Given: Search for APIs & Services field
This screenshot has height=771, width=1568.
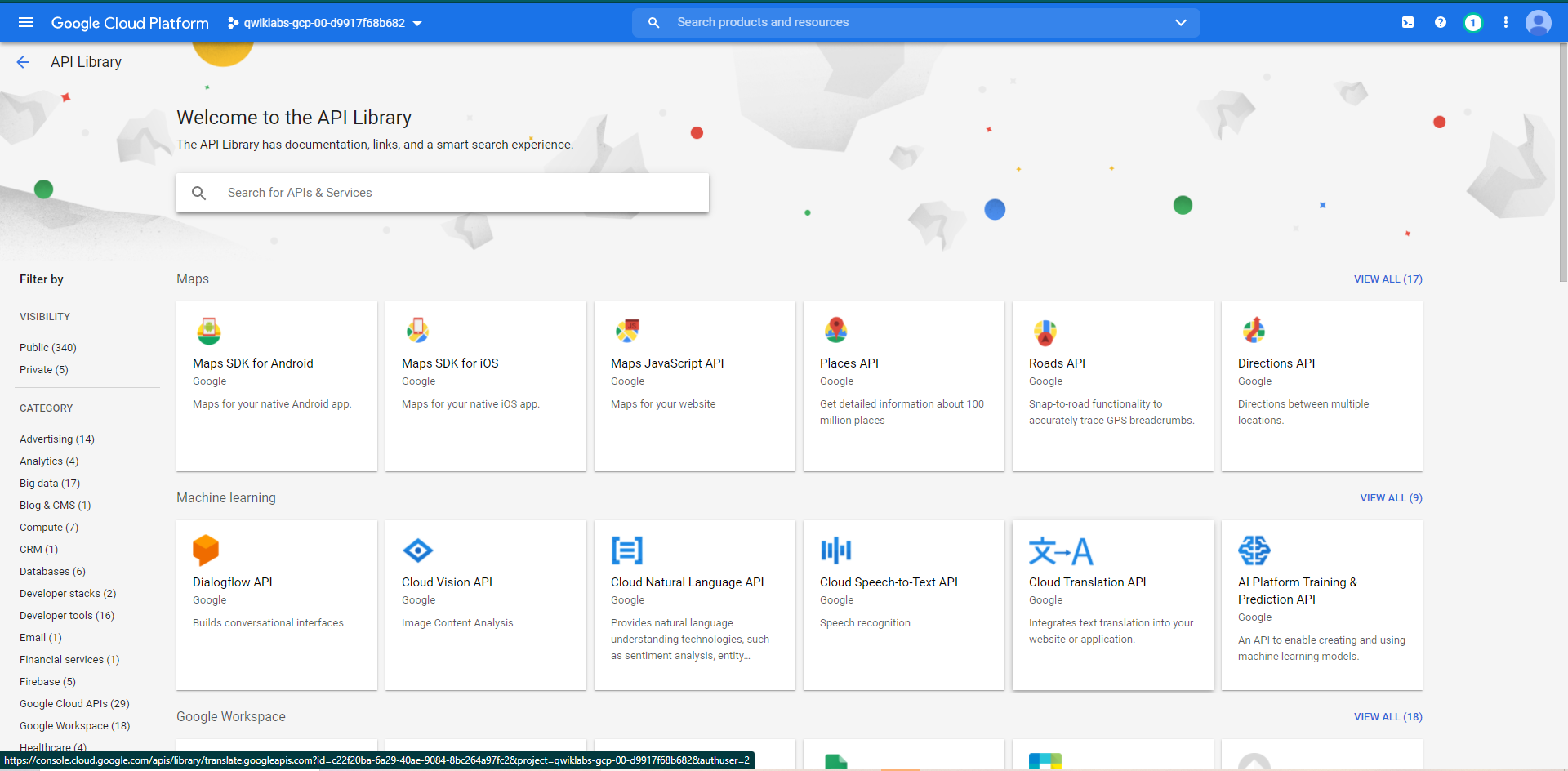Looking at the screenshot, I should [443, 193].
